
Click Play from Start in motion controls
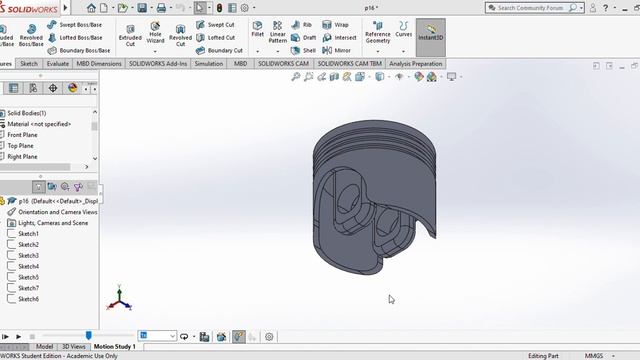point(5,337)
